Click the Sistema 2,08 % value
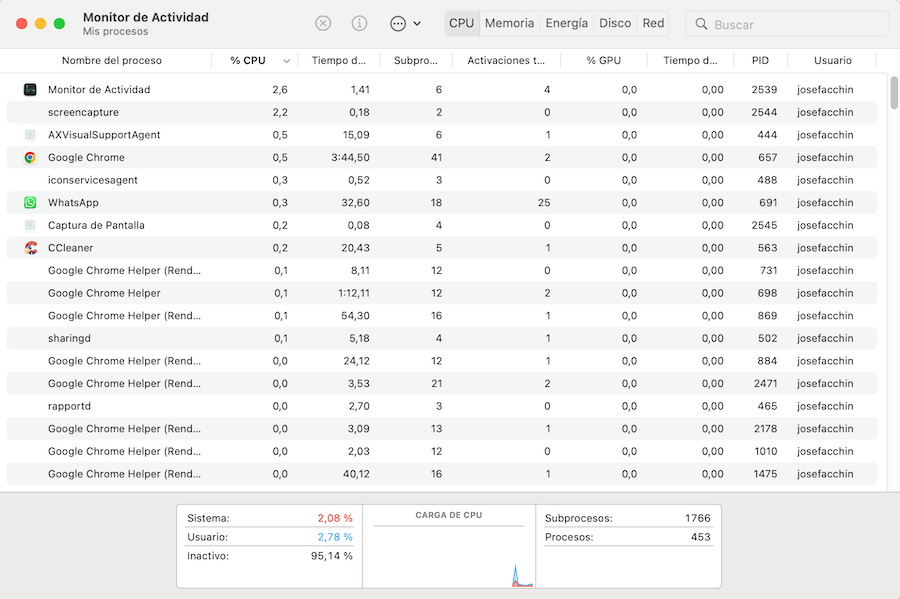Viewport: 900px width, 599px height. point(335,518)
